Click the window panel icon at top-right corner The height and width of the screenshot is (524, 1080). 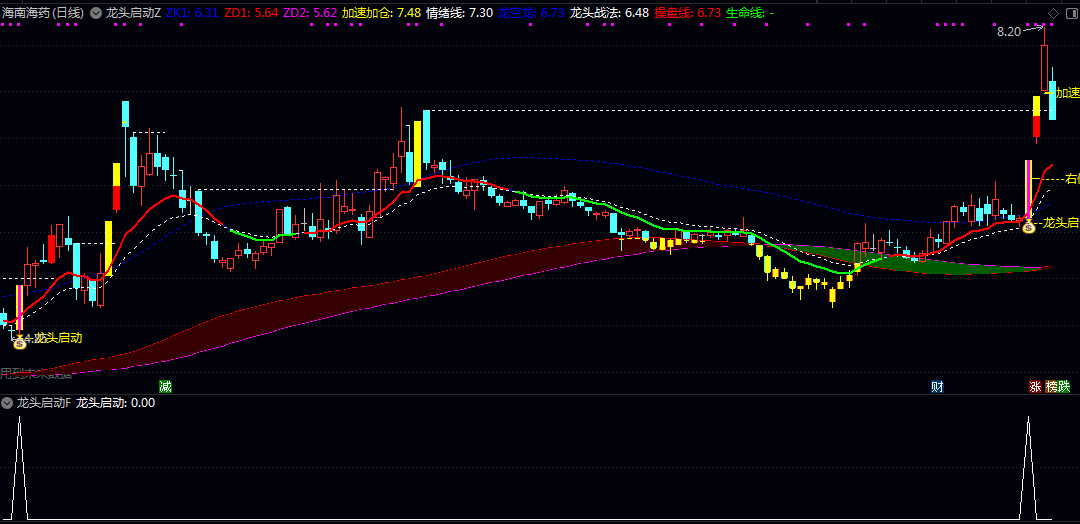pos(1069,13)
